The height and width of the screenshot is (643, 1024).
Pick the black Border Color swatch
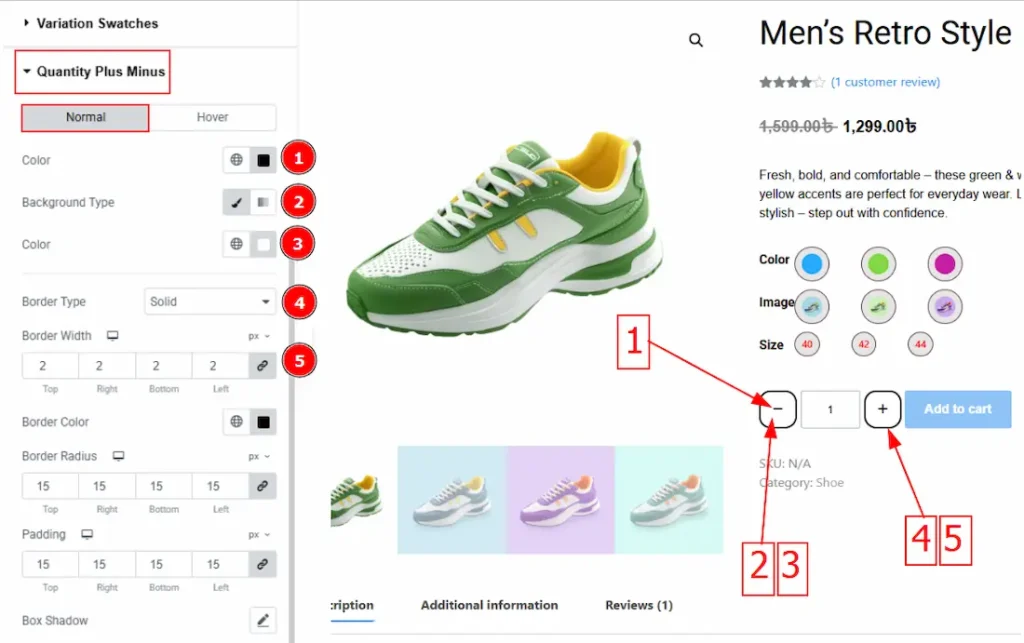tap(263, 422)
